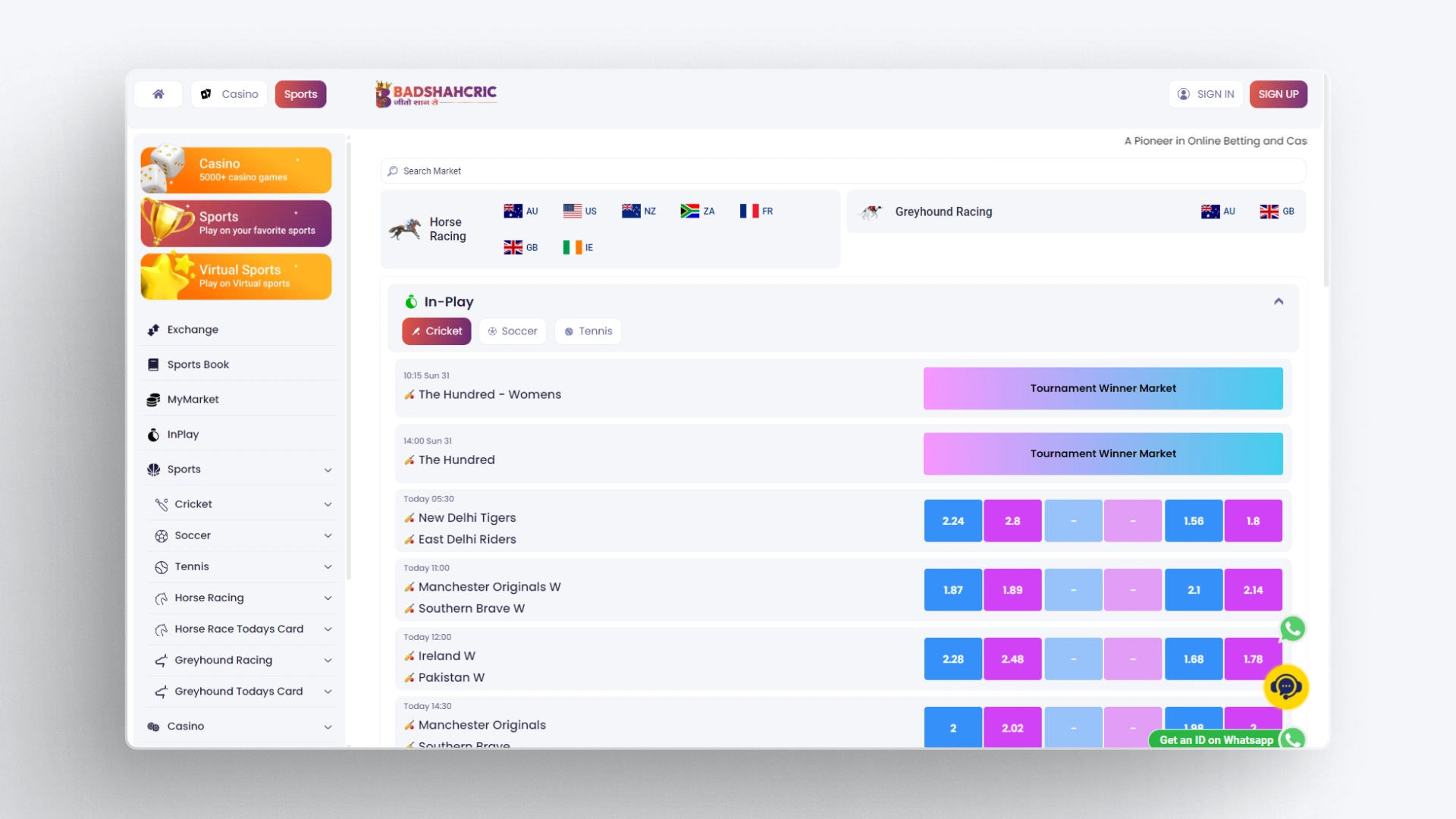Viewport: 1456px width, 819px height.
Task: Click lay odds 1.89 for Manchester Originals W
Action: pos(1012,590)
